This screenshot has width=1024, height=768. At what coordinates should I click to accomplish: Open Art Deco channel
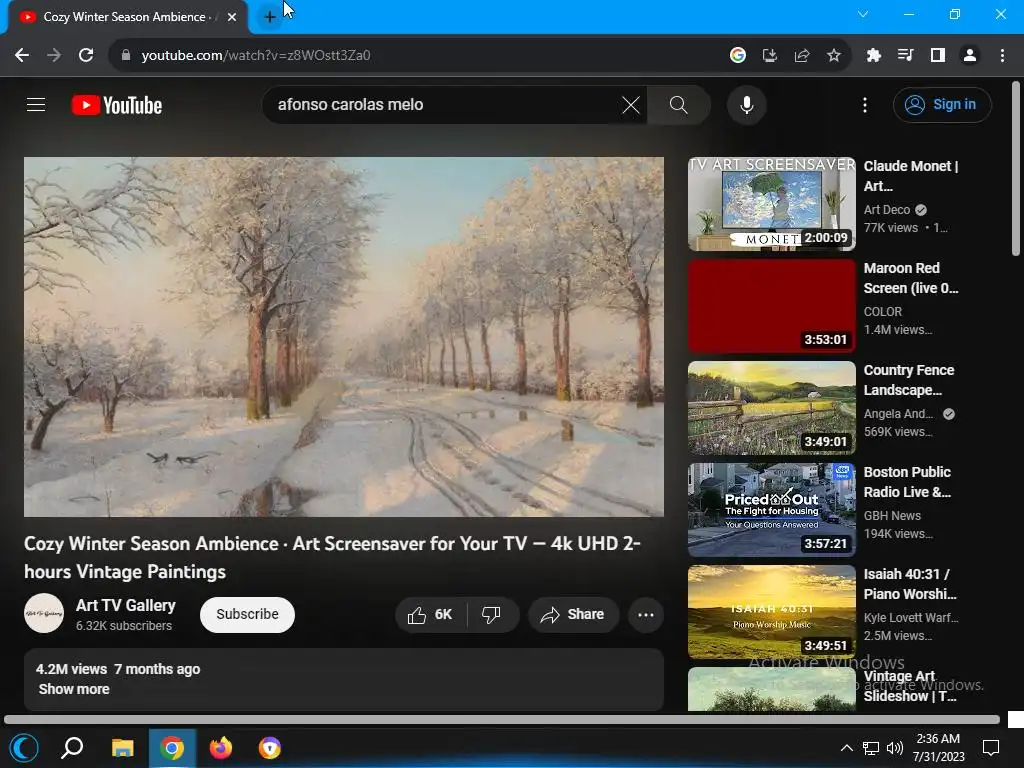(x=886, y=210)
